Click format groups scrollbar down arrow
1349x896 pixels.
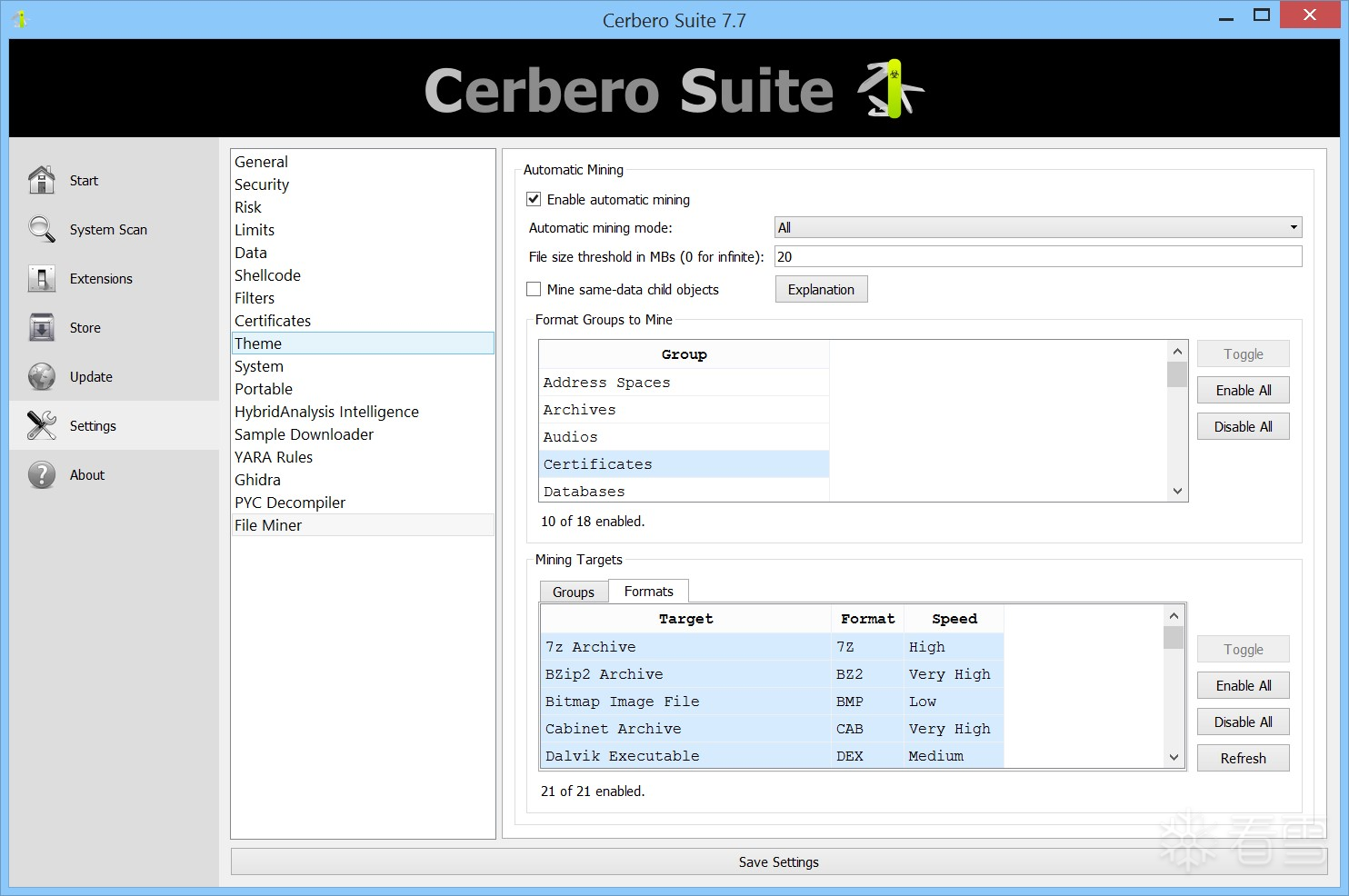(1177, 491)
